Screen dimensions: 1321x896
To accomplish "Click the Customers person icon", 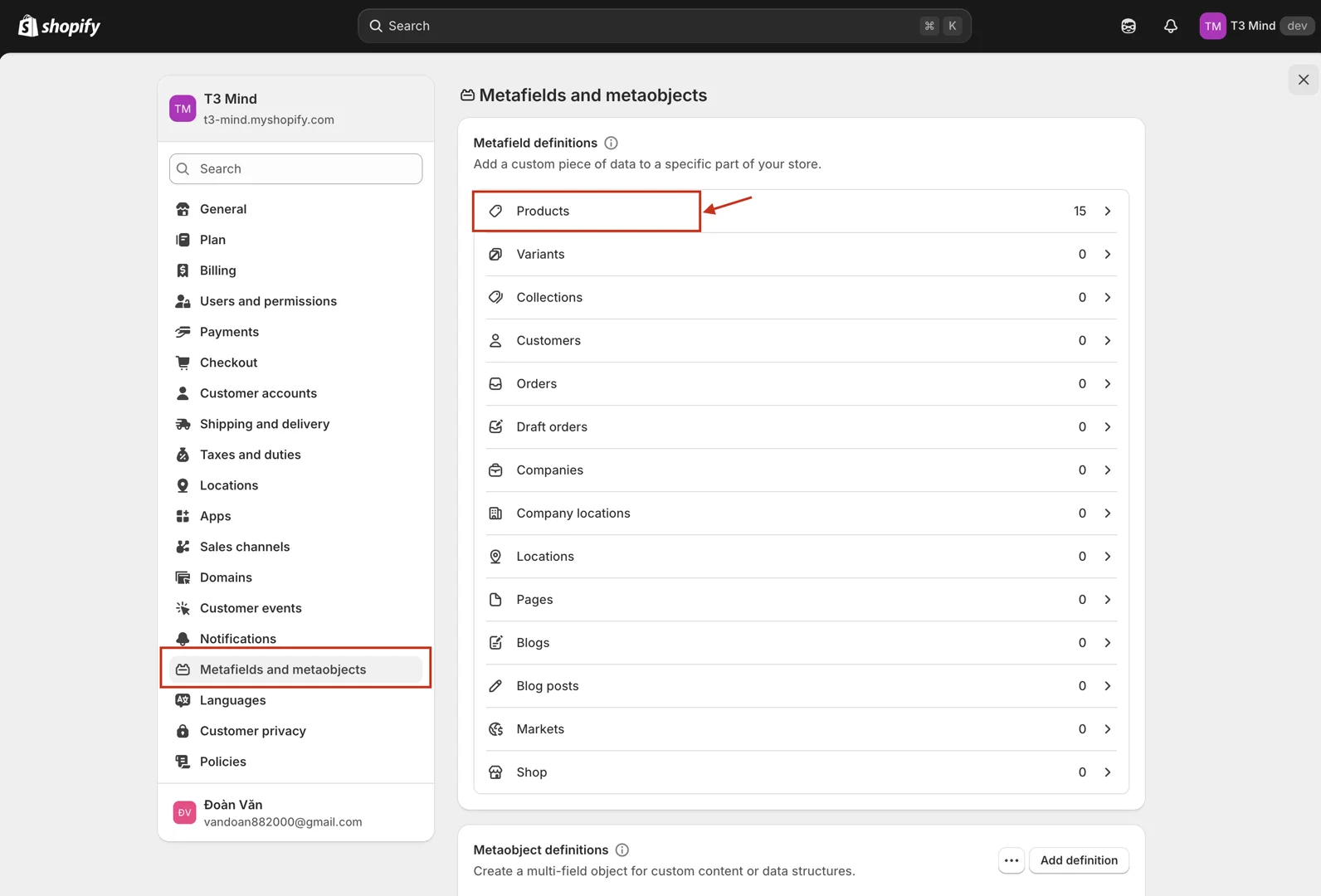I will click(x=495, y=340).
